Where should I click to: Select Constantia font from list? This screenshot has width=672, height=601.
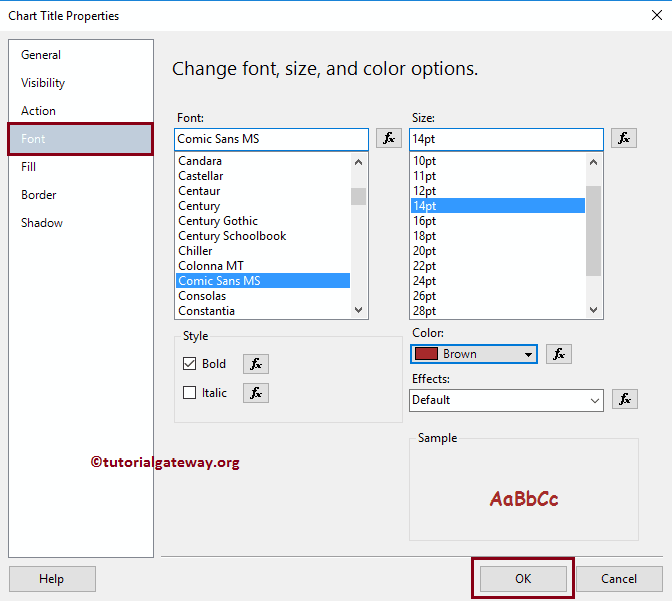pos(263,311)
